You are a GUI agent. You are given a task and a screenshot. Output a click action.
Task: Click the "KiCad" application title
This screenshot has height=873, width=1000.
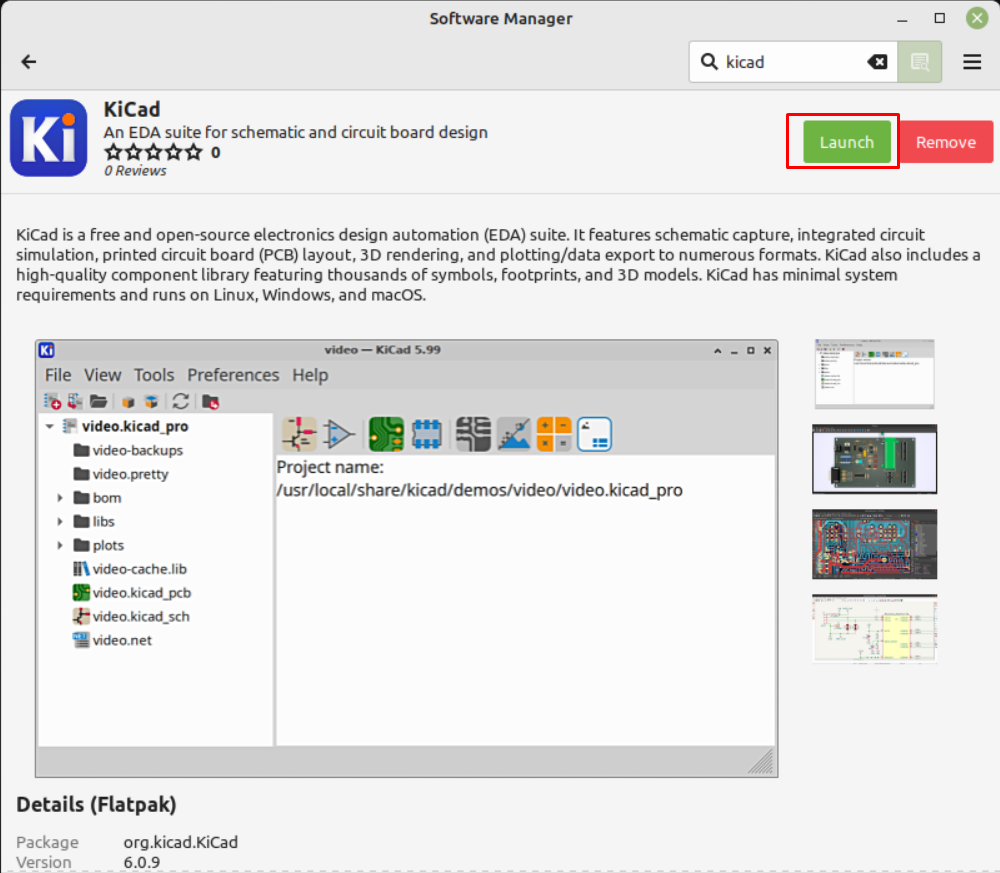132,109
